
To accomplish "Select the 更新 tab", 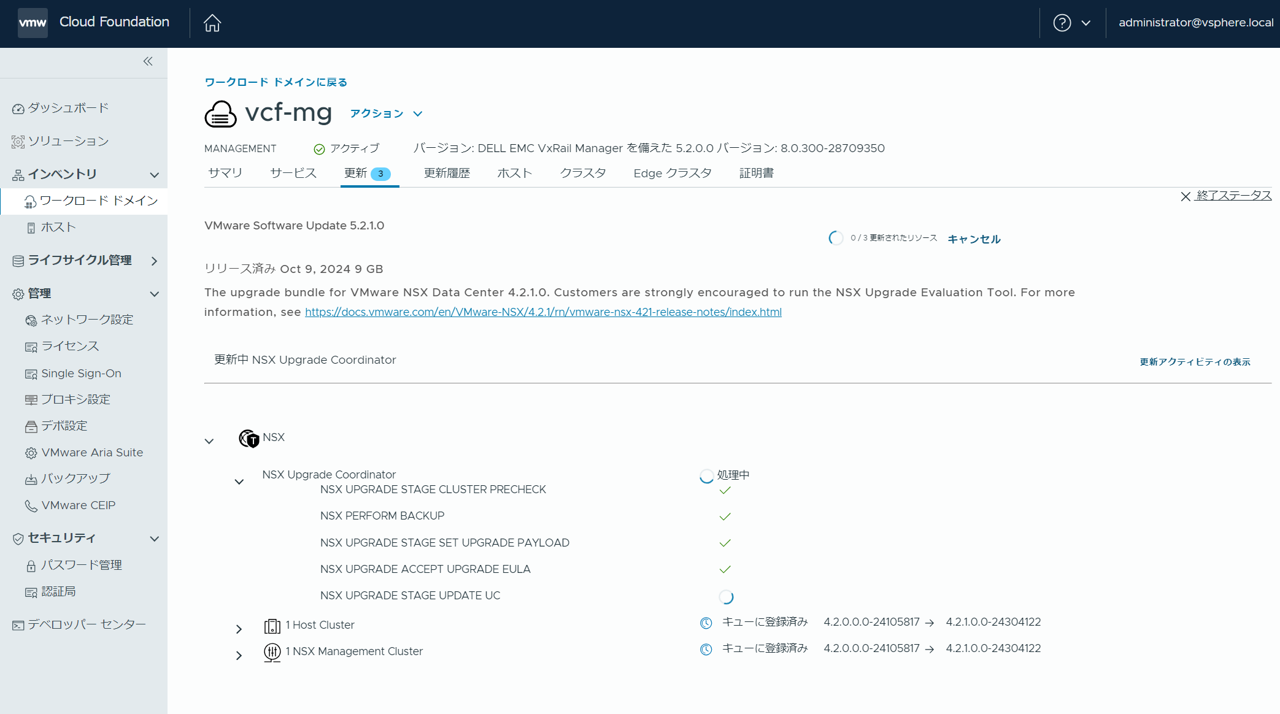I will coord(367,174).
